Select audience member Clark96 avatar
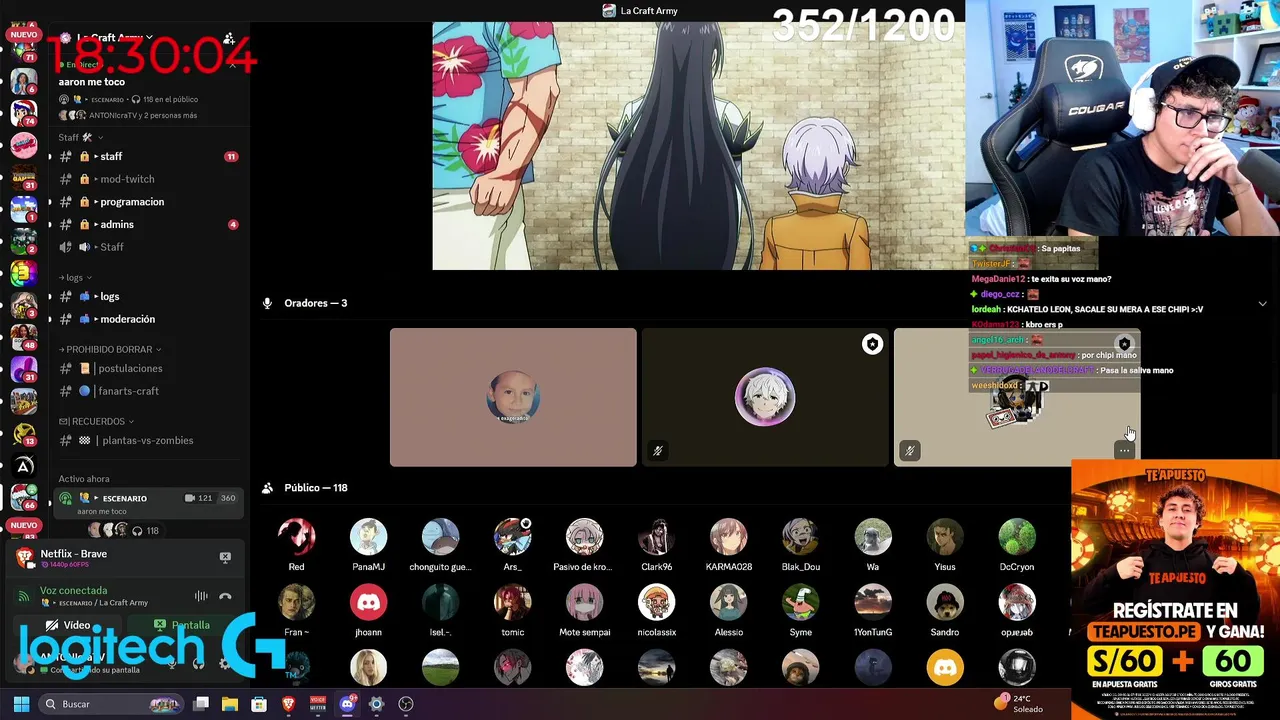 (656, 537)
